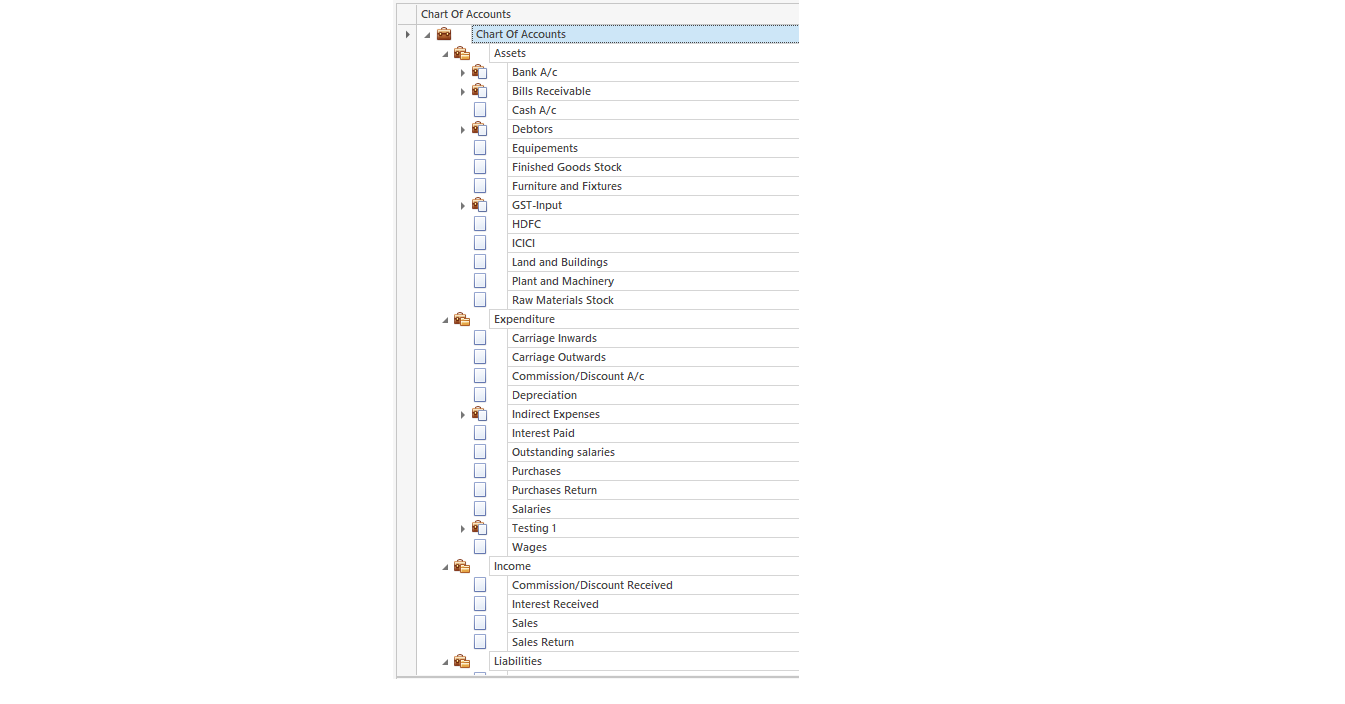This screenshot has width=1345, height=704.
Task: Select the Sales Return ledger
Action: point(542,642)
